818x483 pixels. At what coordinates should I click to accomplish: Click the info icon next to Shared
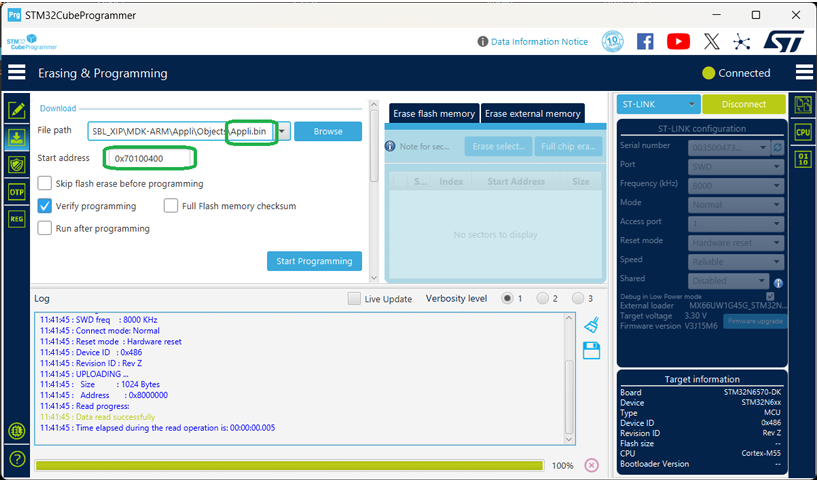[778, 283]
